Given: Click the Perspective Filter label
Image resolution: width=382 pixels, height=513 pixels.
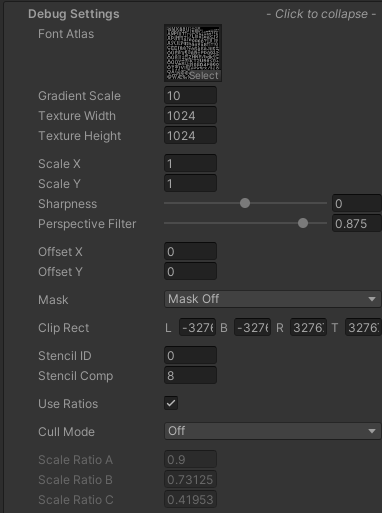Looking at the screenshot, I should click(87, 224).
